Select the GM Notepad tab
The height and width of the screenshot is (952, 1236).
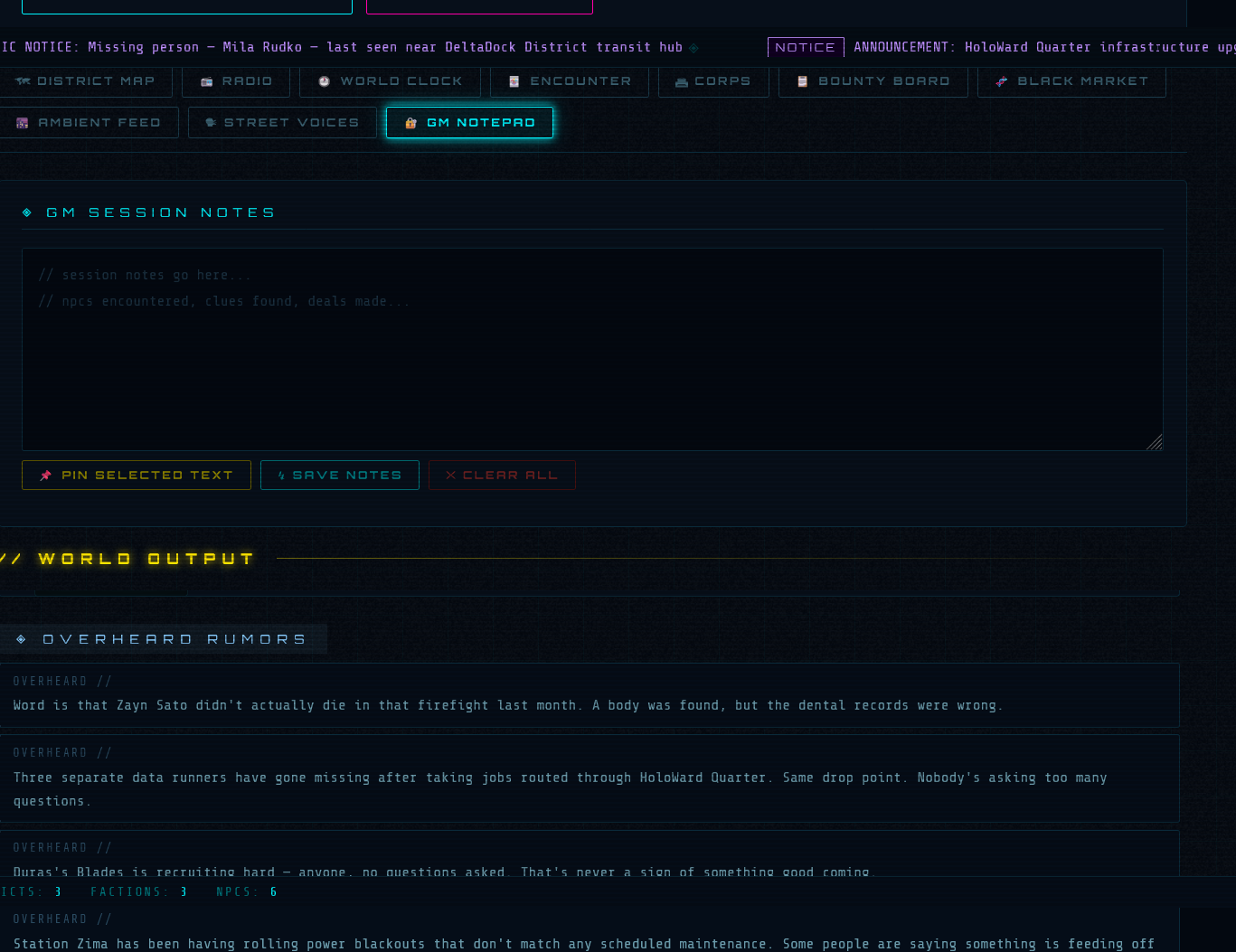tap(469, 123)
